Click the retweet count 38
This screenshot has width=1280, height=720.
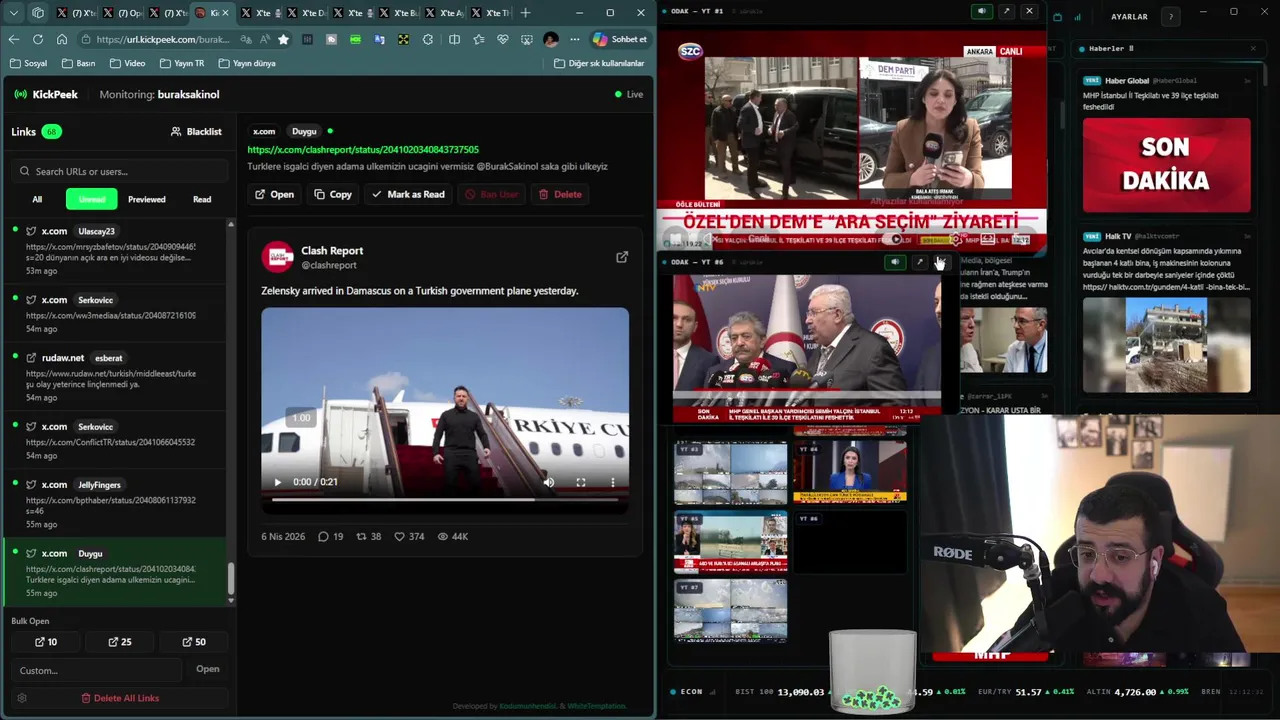pyautogui.click(x=369, y=536)
